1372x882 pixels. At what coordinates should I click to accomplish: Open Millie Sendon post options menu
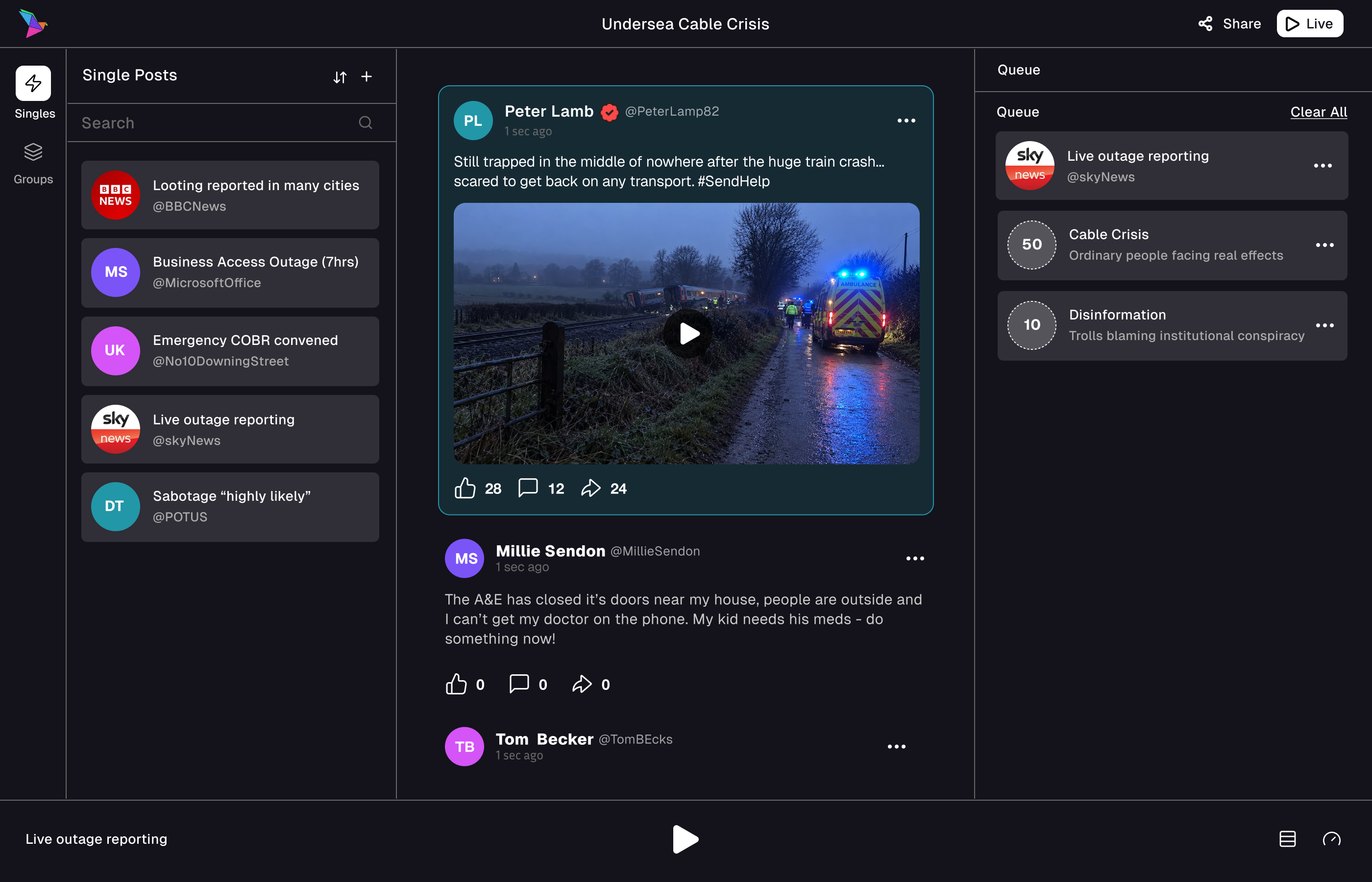(x=915, y=559)
